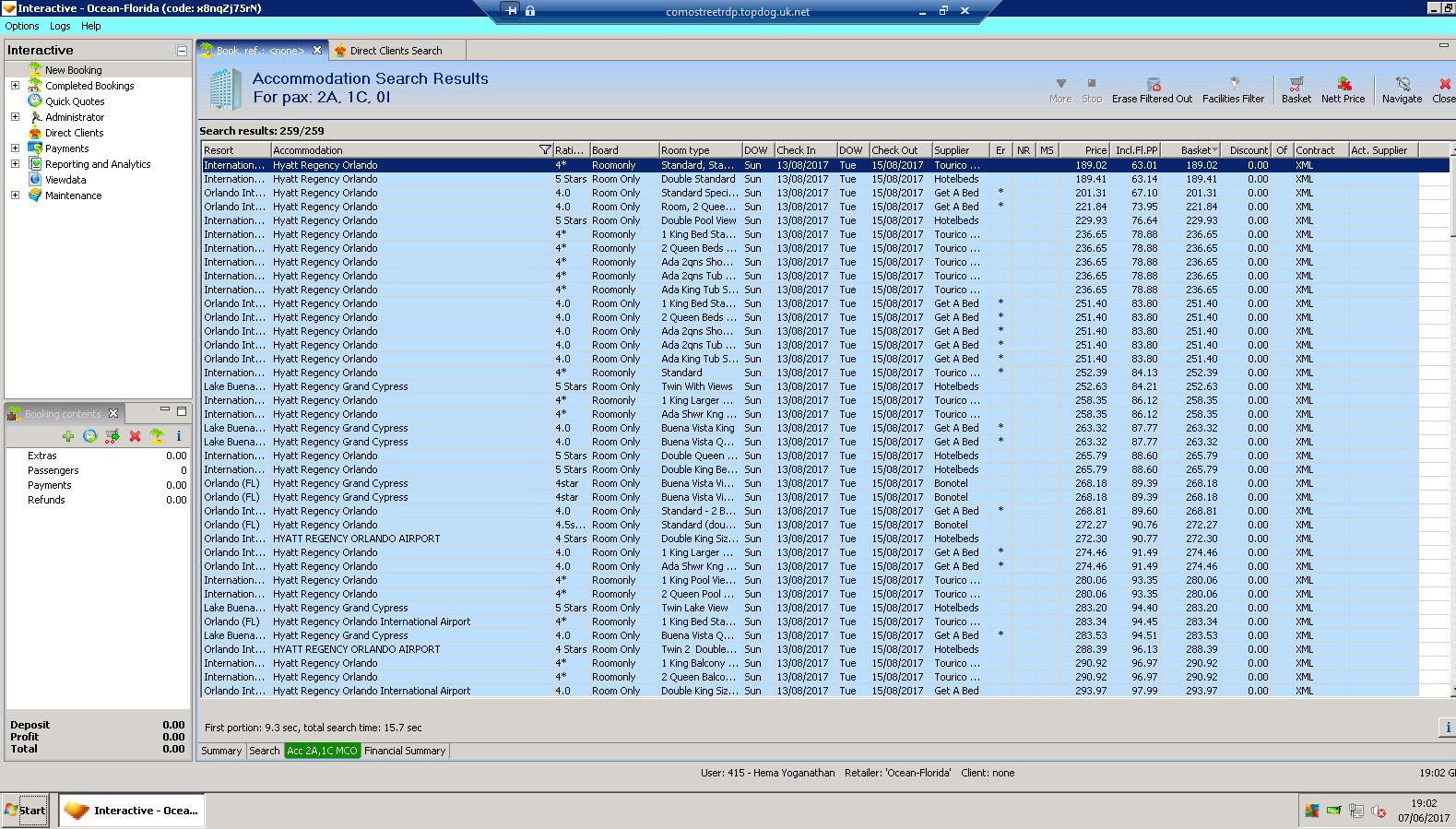Switch to the Summary bottom tab
This screenshot has width=1456, height=829.
coord(221,751)
